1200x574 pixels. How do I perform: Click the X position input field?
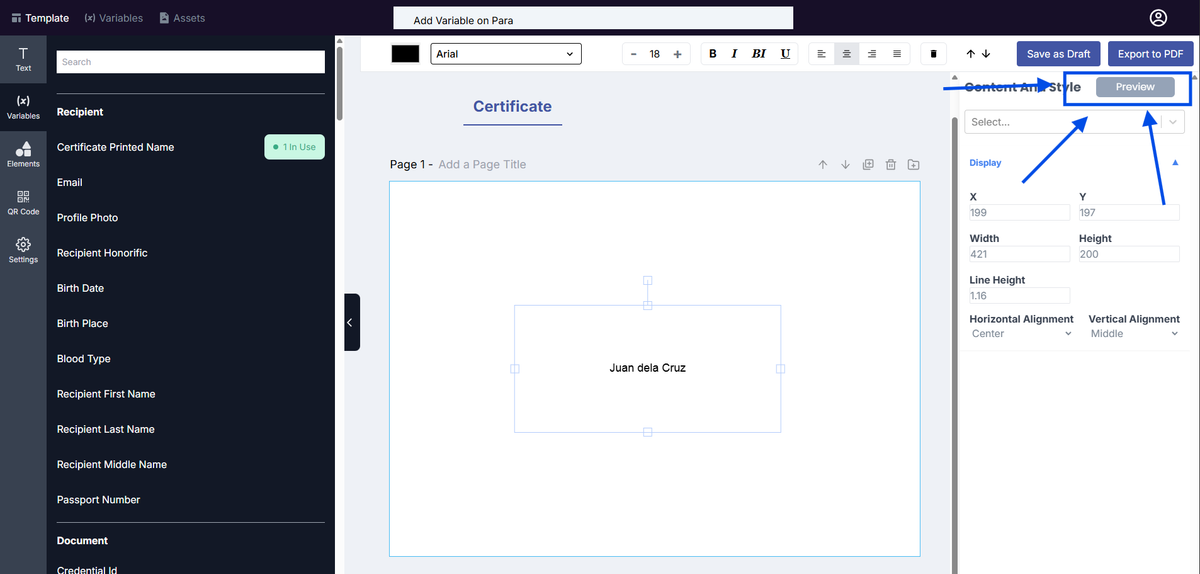click(x=1020, y=213)
